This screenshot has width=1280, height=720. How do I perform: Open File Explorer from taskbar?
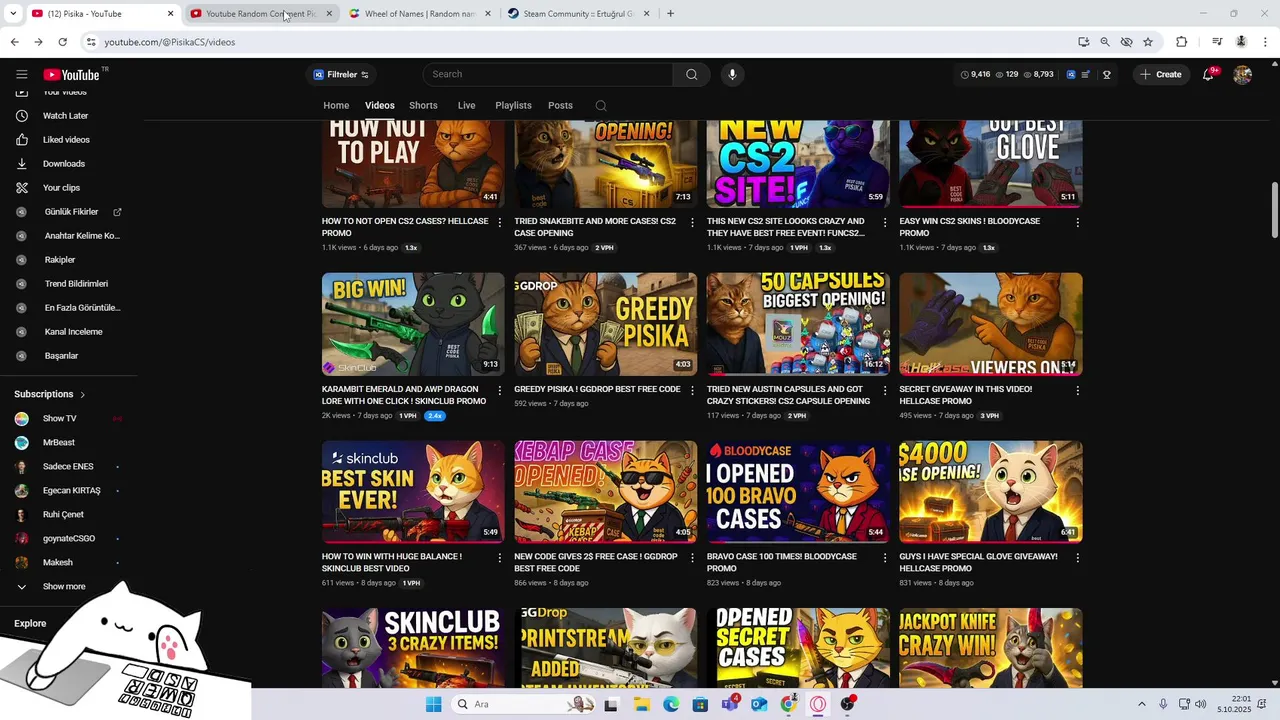pyautogui.click(x=641, y=704)
